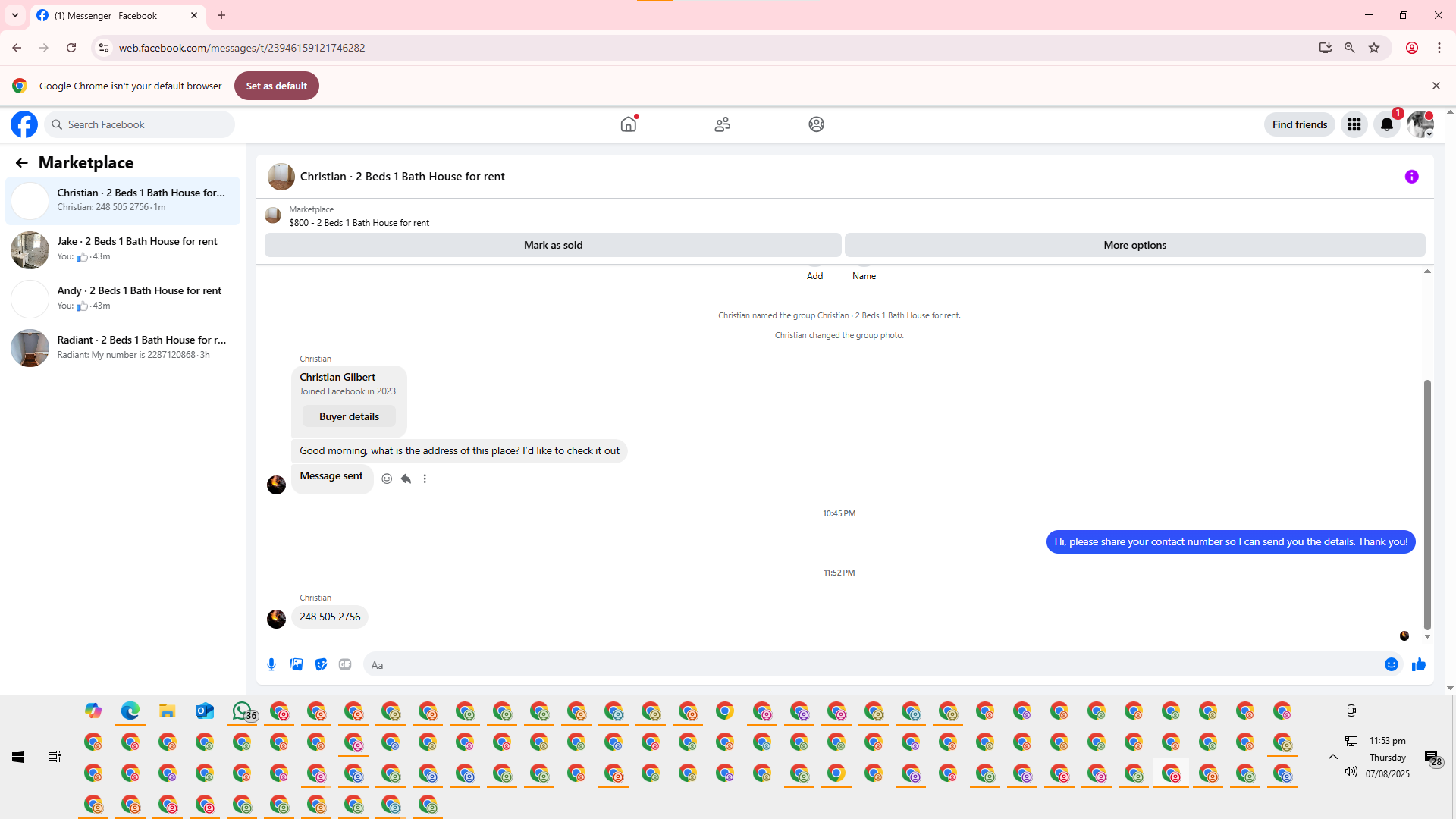
Task: Expand account menu on profile picture
Action: click(1420, 124)
